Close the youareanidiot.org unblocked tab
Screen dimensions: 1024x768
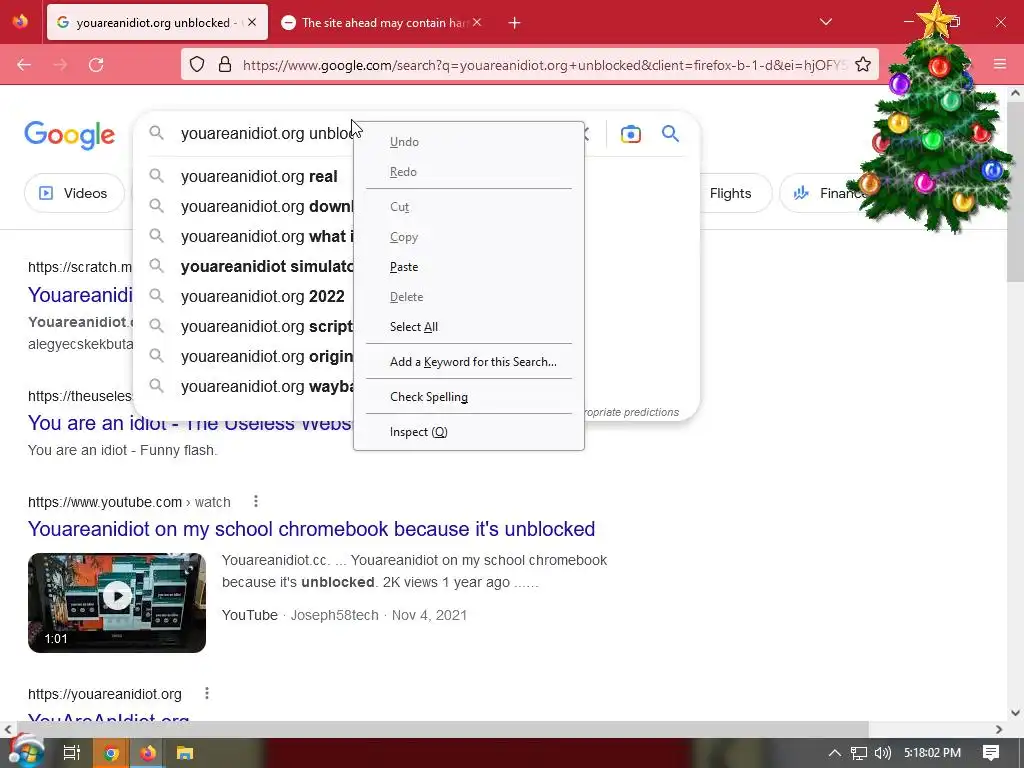(x=252, y=22)
